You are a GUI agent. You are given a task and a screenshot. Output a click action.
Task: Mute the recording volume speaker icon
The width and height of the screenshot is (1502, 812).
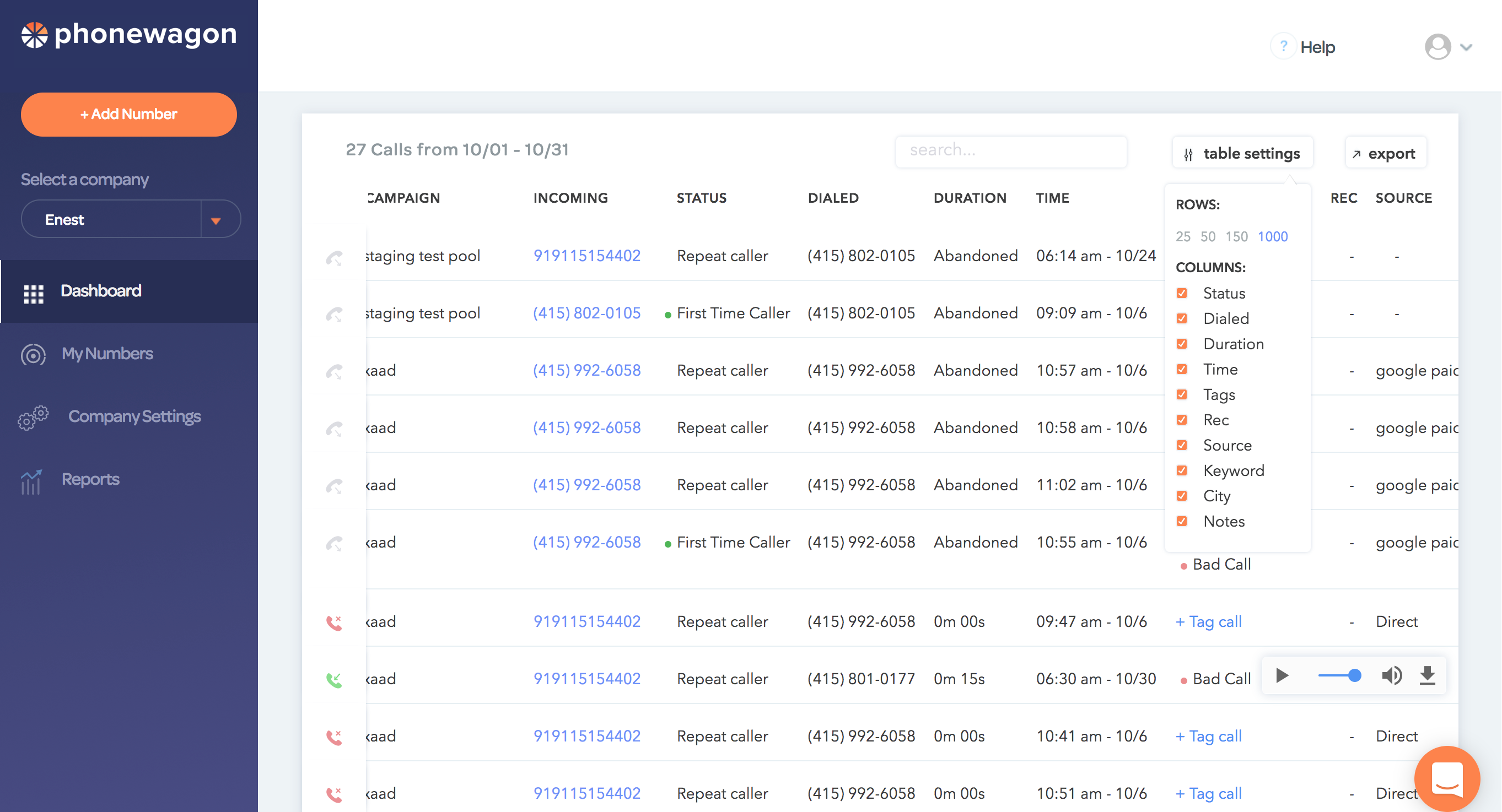point(1391,675)
